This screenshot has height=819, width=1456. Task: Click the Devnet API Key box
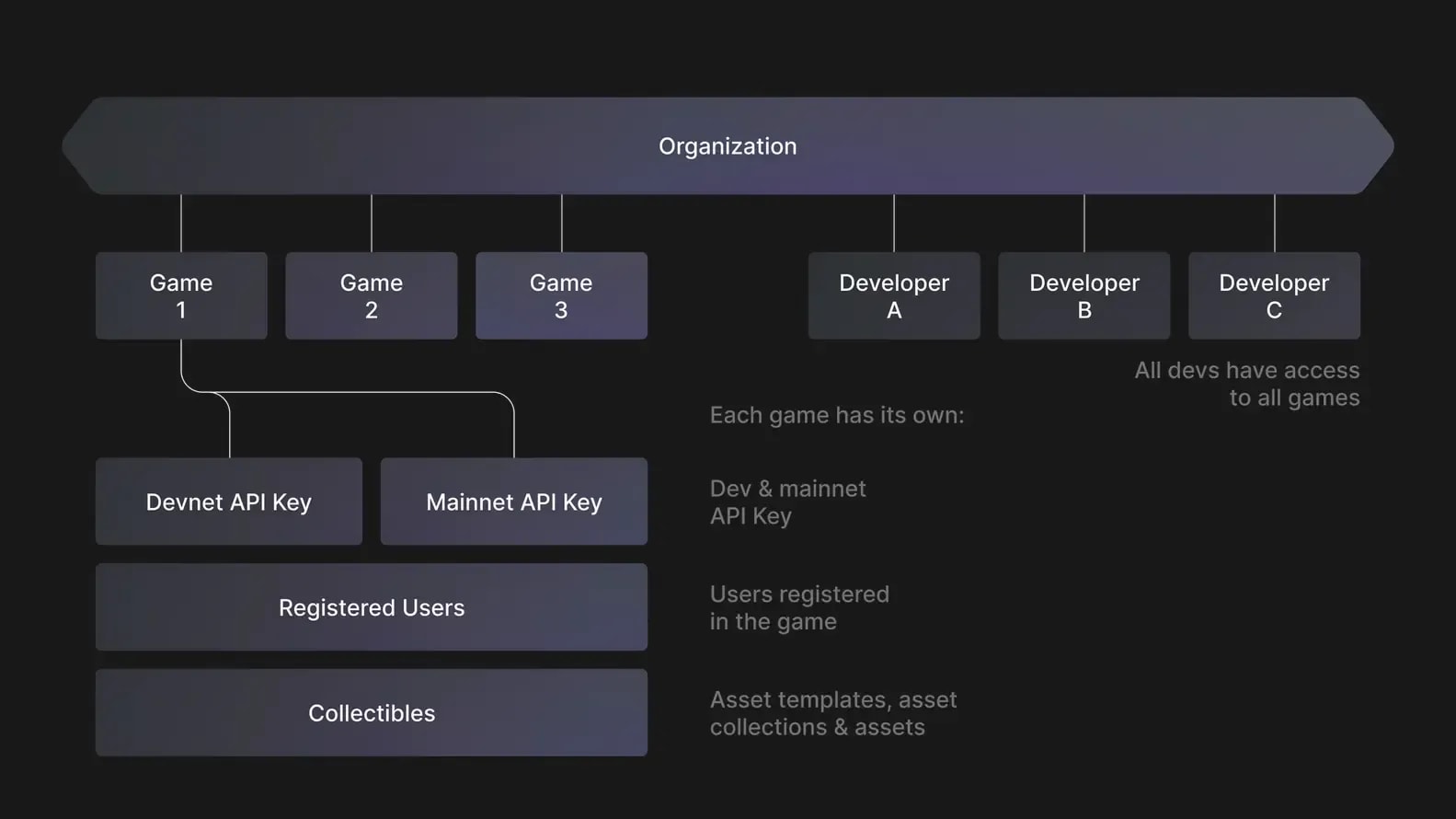tap(229, 502)
